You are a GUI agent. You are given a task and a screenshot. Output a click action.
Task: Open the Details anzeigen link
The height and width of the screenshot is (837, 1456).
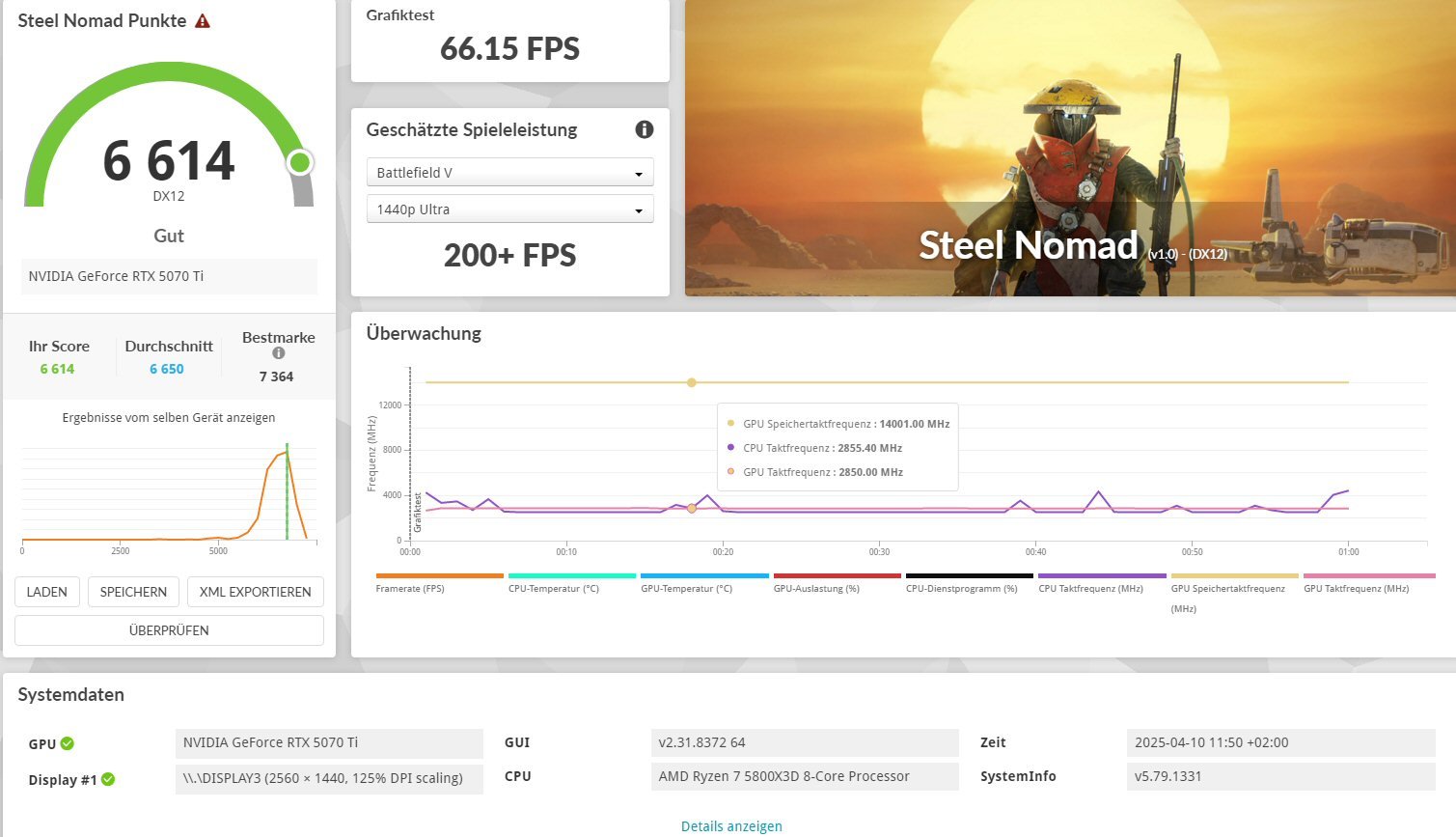click(x=731, y=826)
